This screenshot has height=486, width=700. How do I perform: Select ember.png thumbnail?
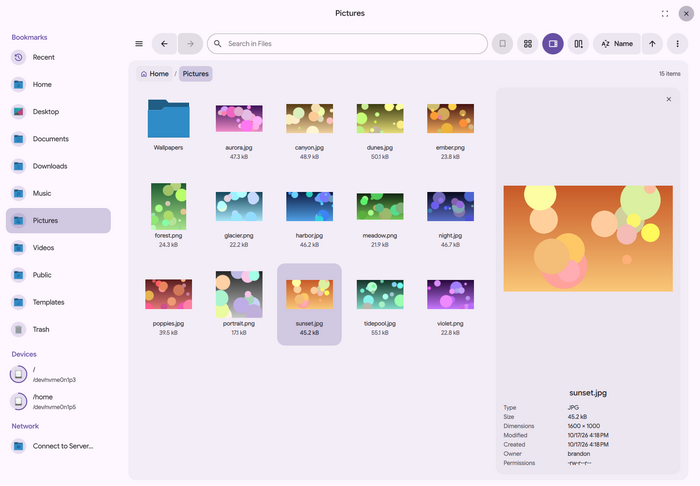coord(450,119)
